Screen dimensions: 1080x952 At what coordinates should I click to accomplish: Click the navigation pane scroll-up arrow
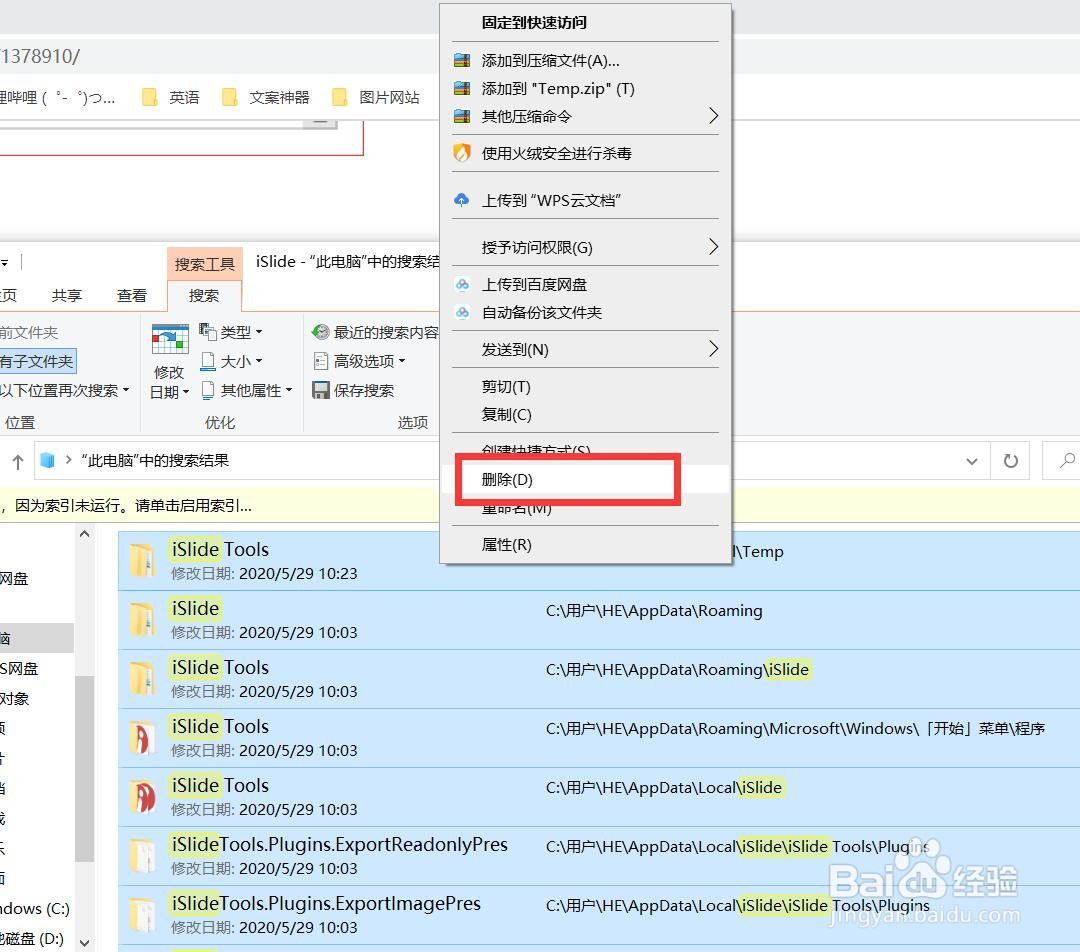tap(85, 534)
